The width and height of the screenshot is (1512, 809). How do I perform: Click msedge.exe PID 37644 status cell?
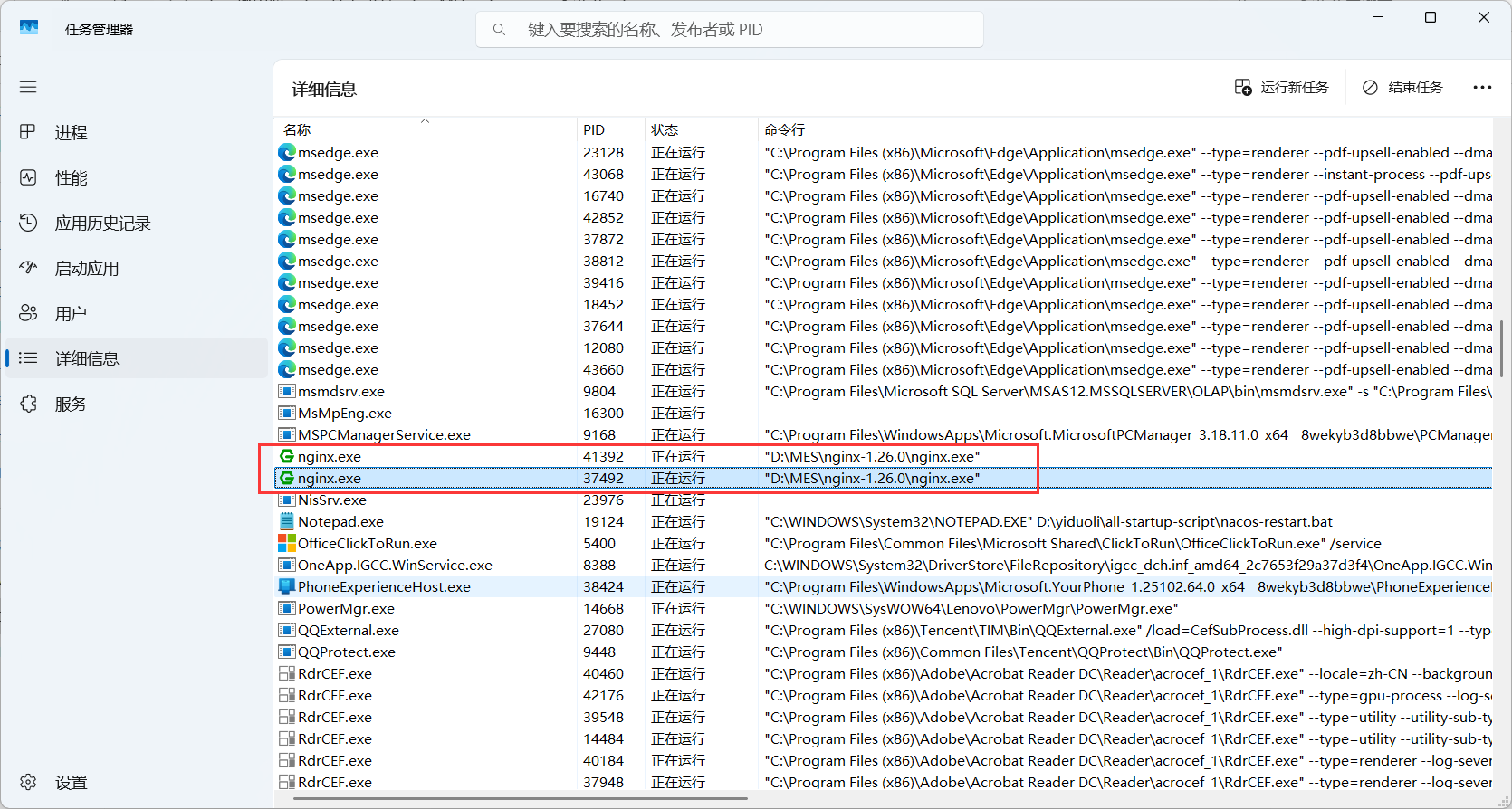[678, 326]
